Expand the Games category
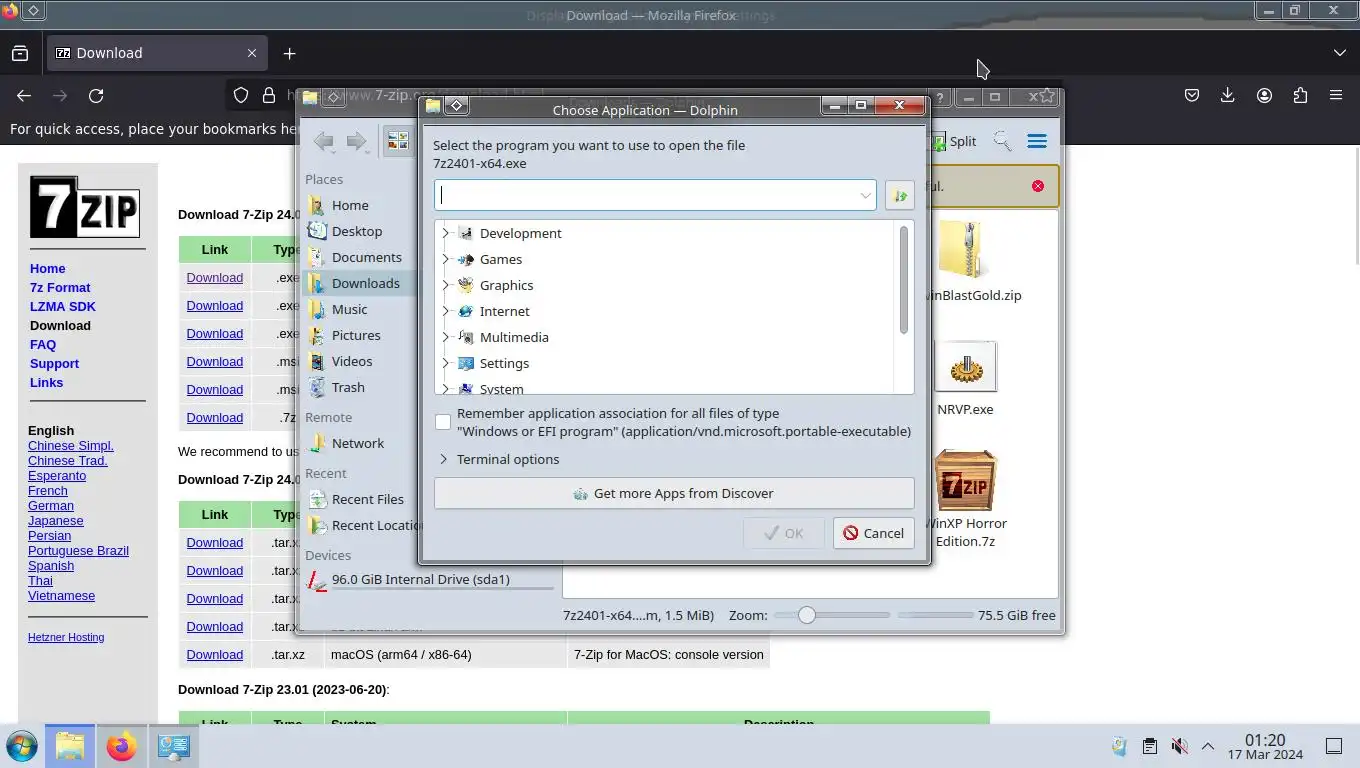Screen dimensions: 1360x768 pyautogui.click(x=445, y=259)
